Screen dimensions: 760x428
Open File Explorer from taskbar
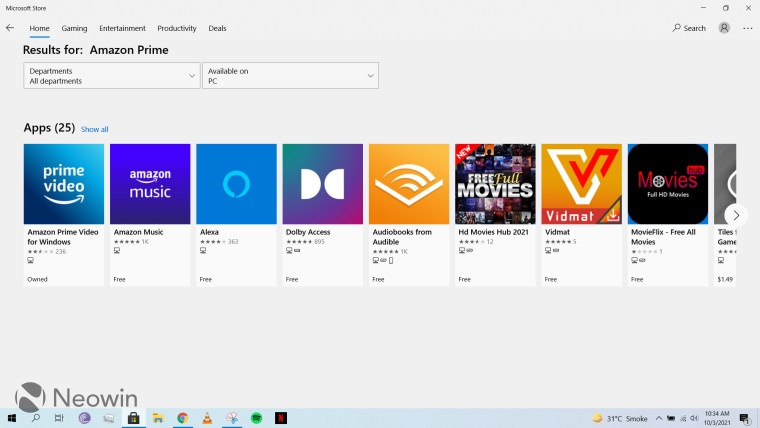[158, 418]
